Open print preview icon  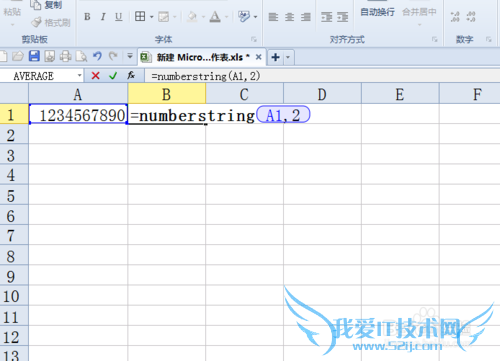[x=81, y=56]
